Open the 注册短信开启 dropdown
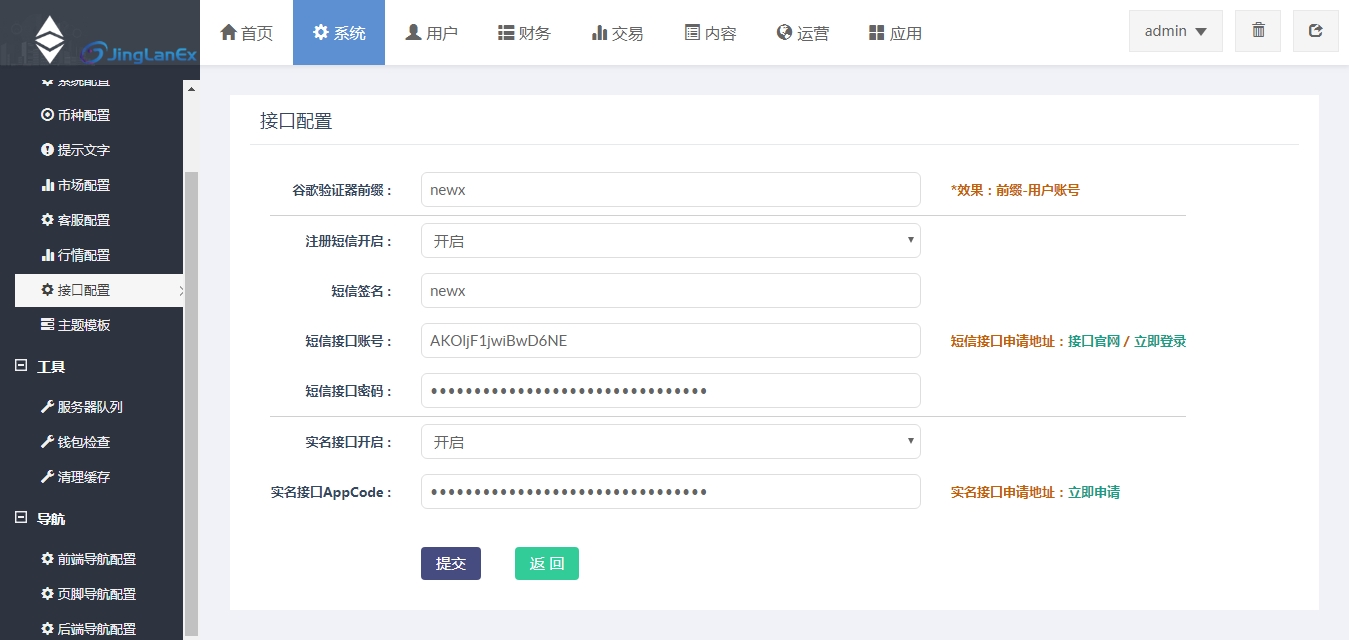 tap(670, 241)
